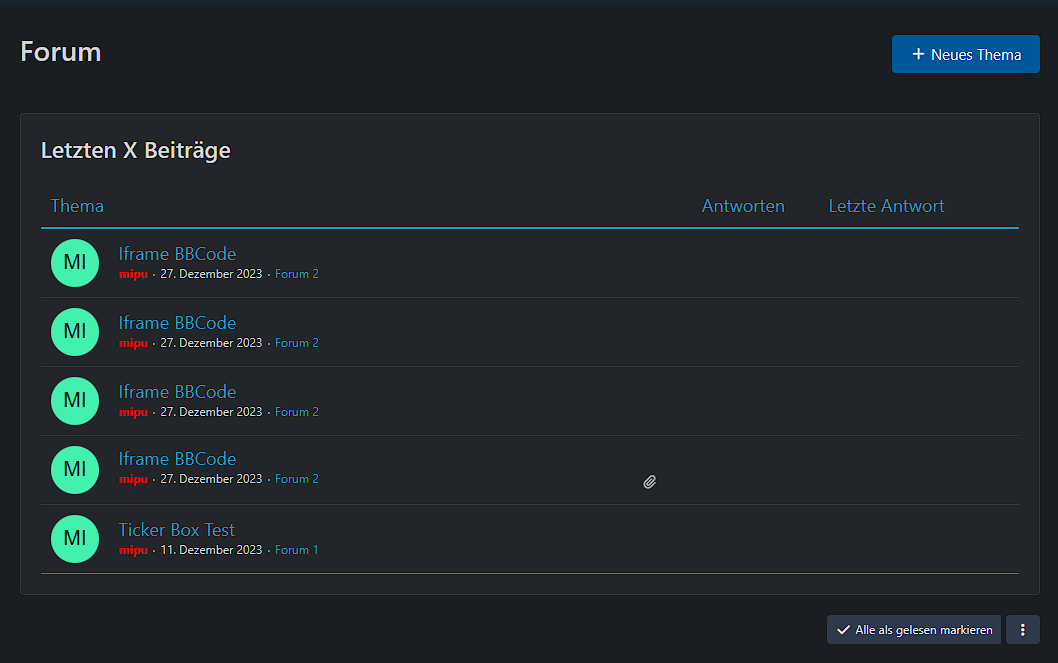
Task: Click the paperclip attachment icon
Action: pyautogui.click(x=649, y=482)
